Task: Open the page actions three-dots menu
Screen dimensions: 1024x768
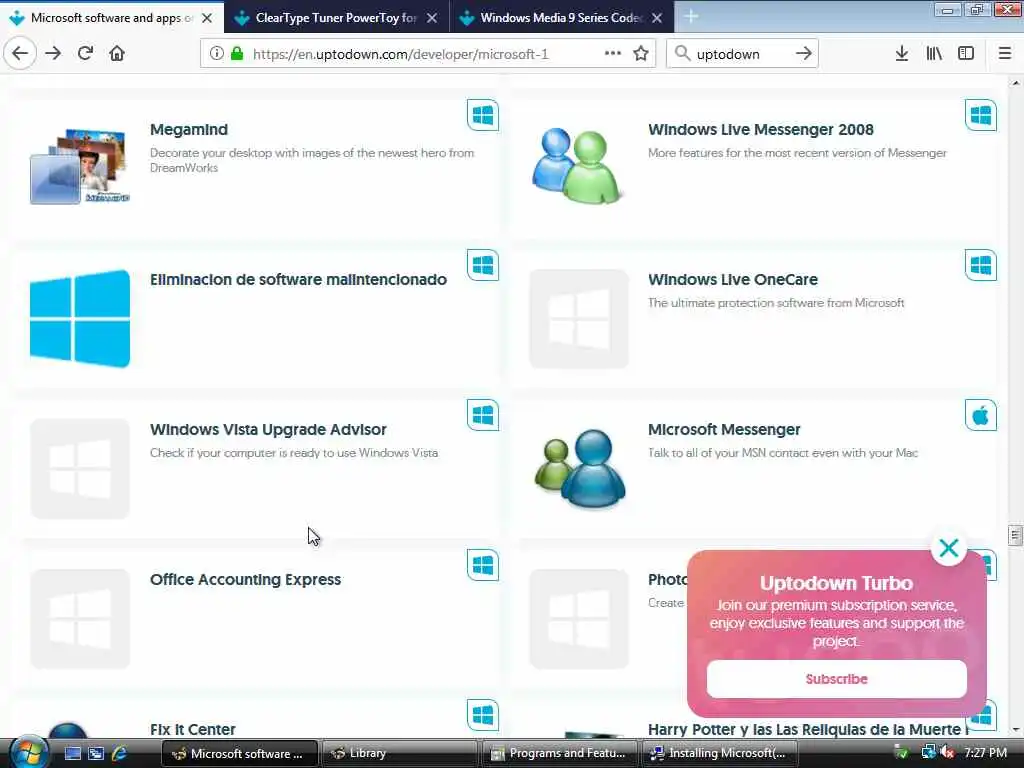Action: (613, 54)
